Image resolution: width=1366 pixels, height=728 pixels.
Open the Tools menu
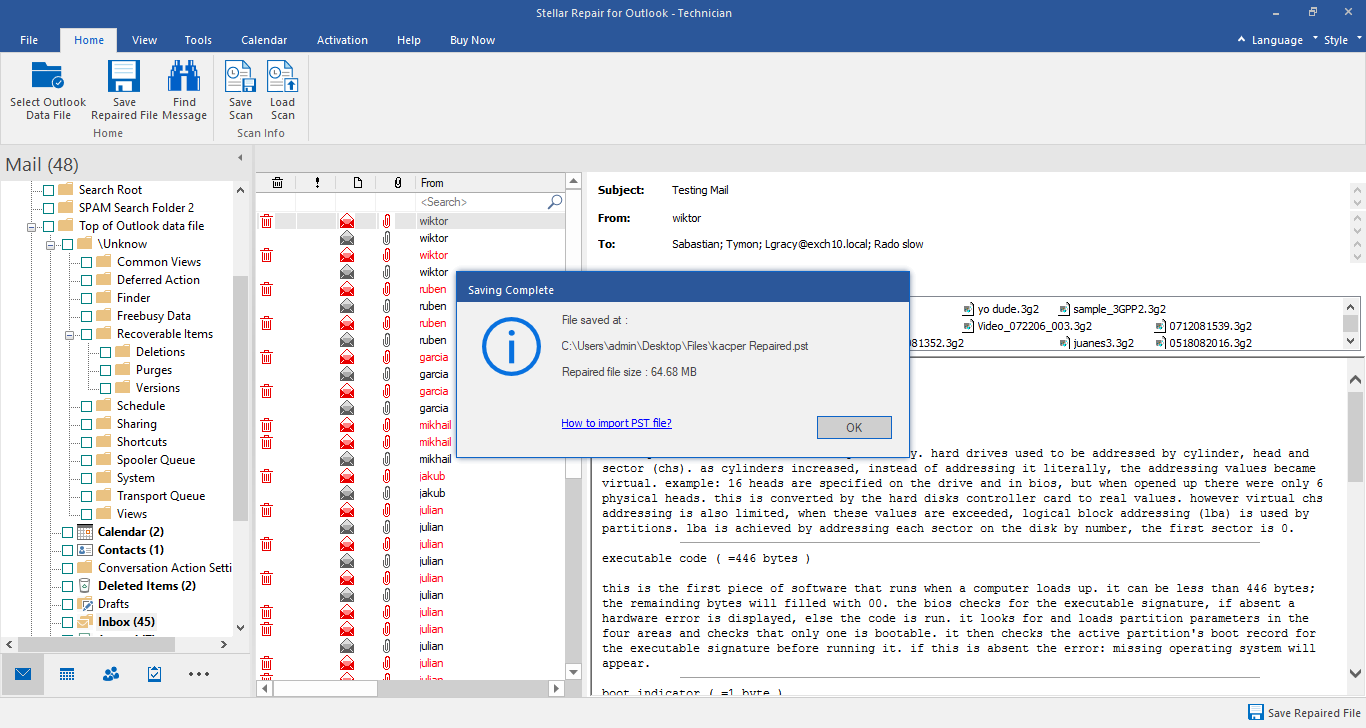[197, 40]
